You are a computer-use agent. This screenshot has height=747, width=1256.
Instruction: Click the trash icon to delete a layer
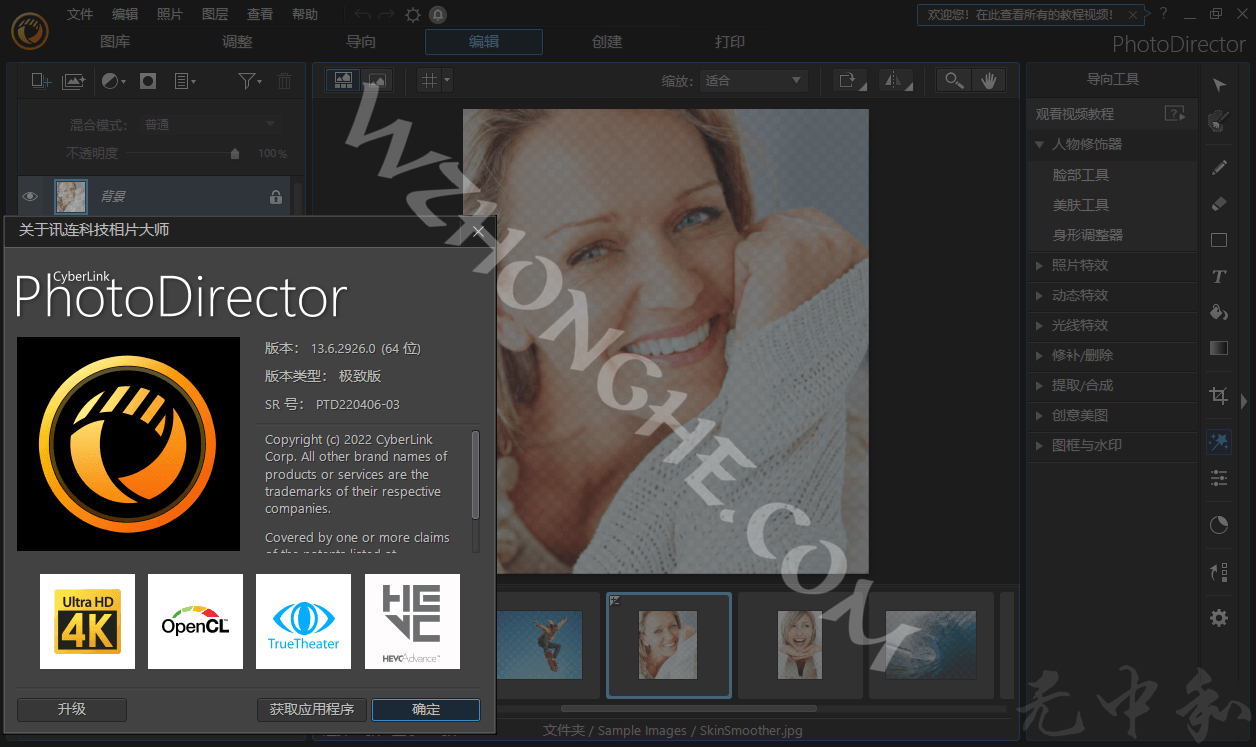click(x=284, y=80)
